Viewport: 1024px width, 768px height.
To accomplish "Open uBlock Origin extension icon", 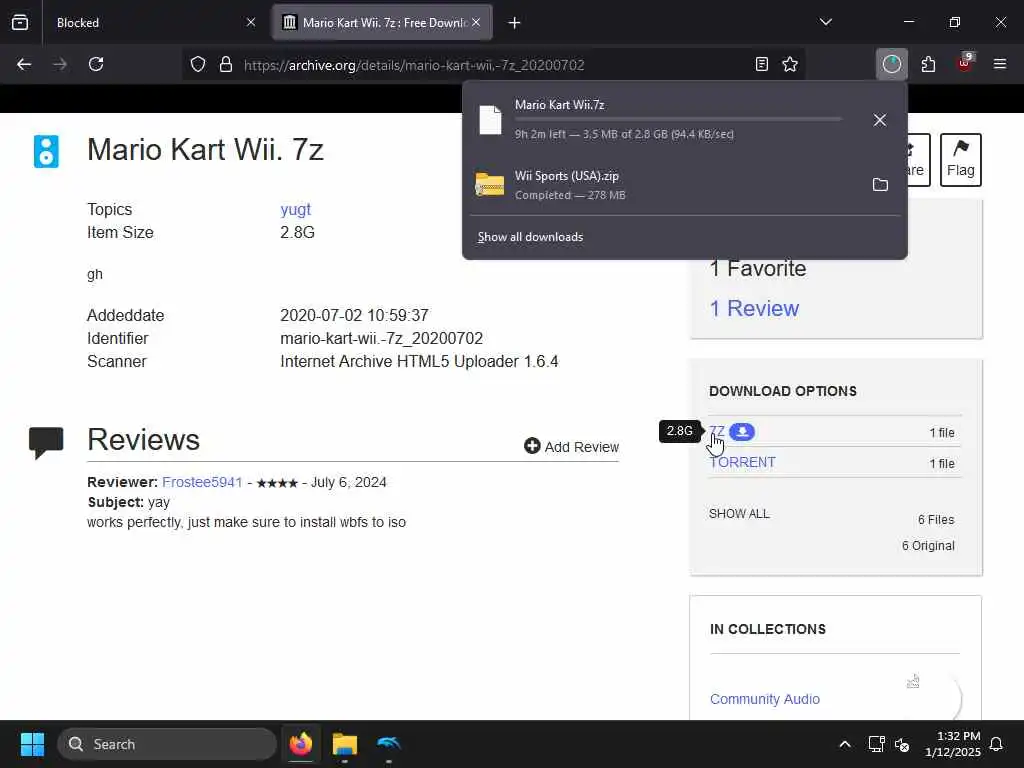I will click(965, 63).
